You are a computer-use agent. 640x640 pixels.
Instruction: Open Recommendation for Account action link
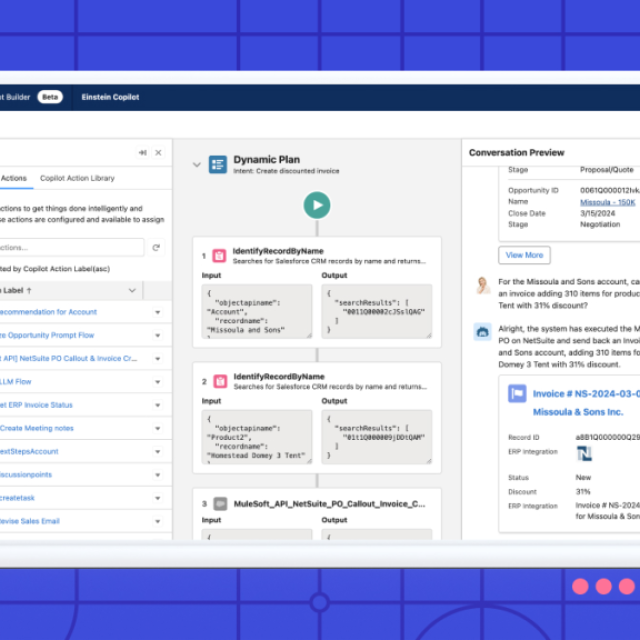pyautogui.click(x=49, y=312)
